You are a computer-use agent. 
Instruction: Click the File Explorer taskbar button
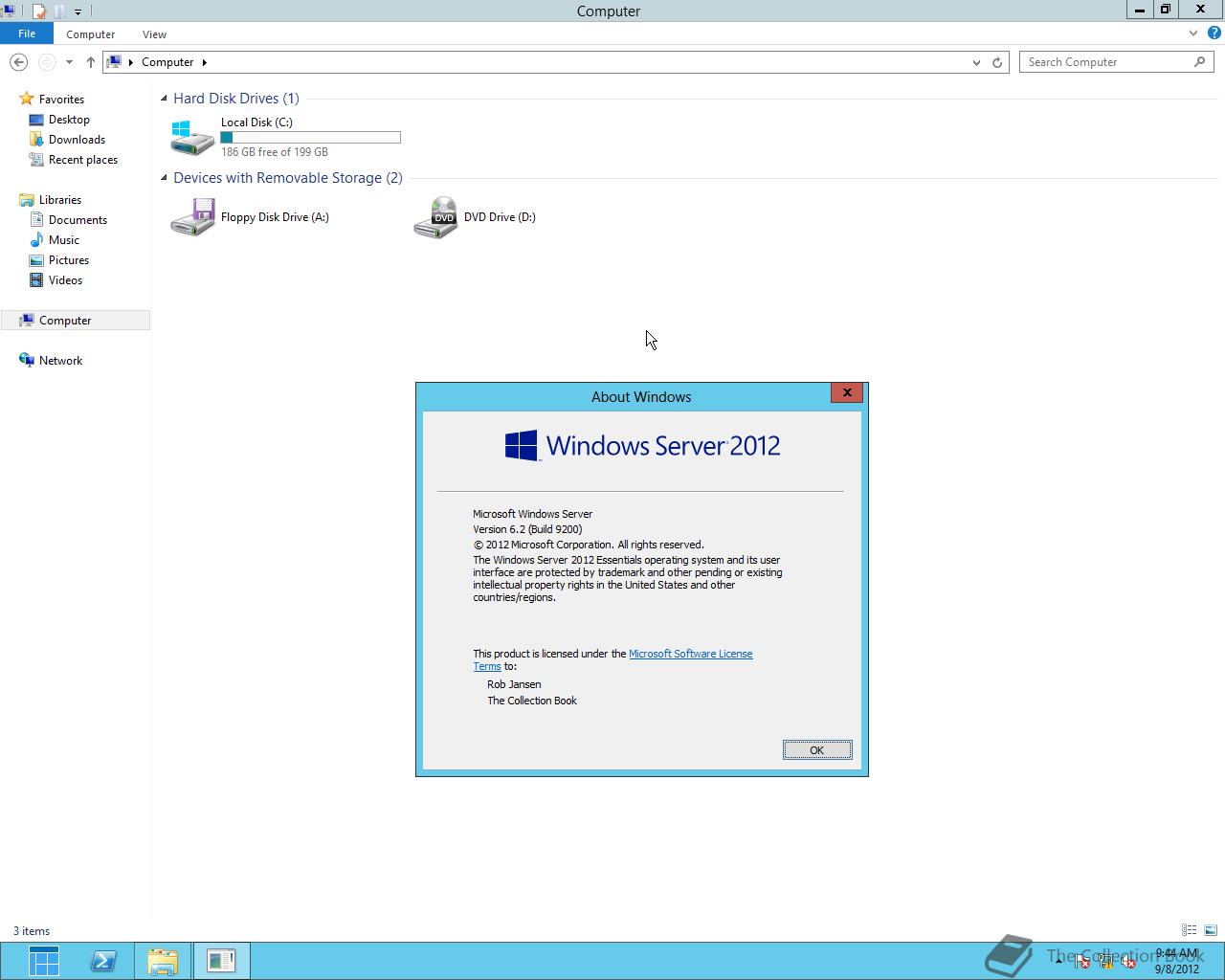163,961
